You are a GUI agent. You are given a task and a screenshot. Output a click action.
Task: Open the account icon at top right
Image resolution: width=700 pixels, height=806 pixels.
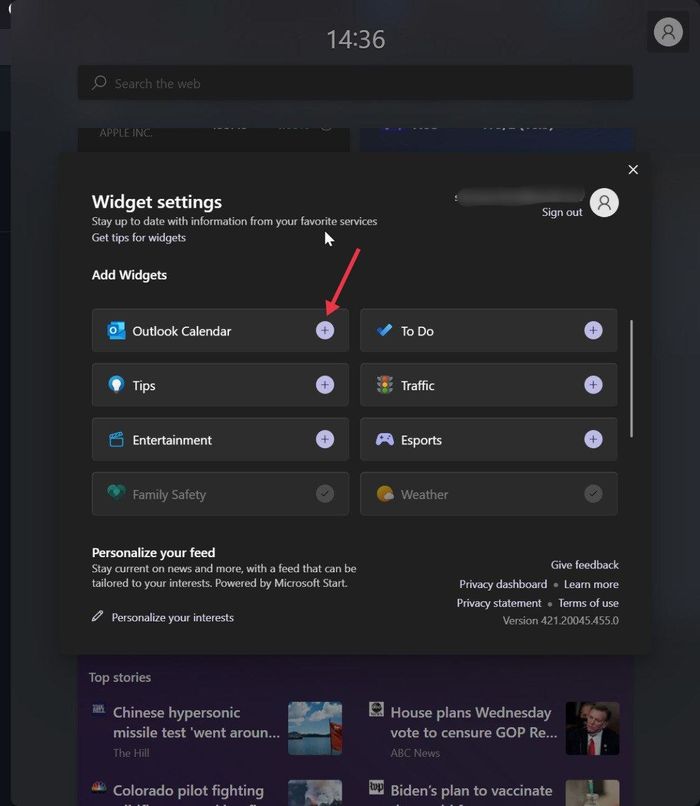667,32
